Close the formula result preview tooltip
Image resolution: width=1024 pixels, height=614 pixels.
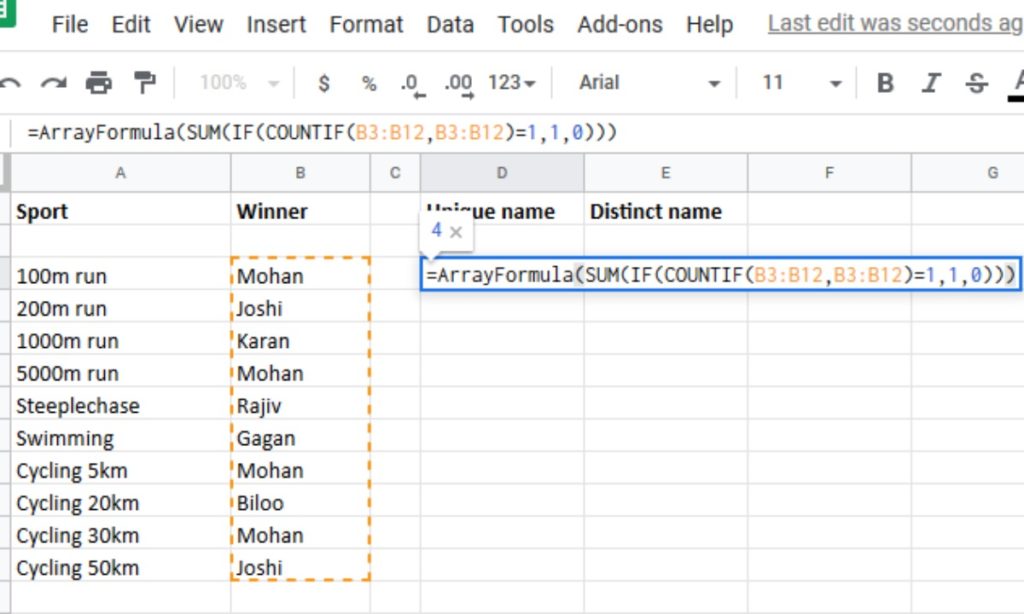point(456,232)
